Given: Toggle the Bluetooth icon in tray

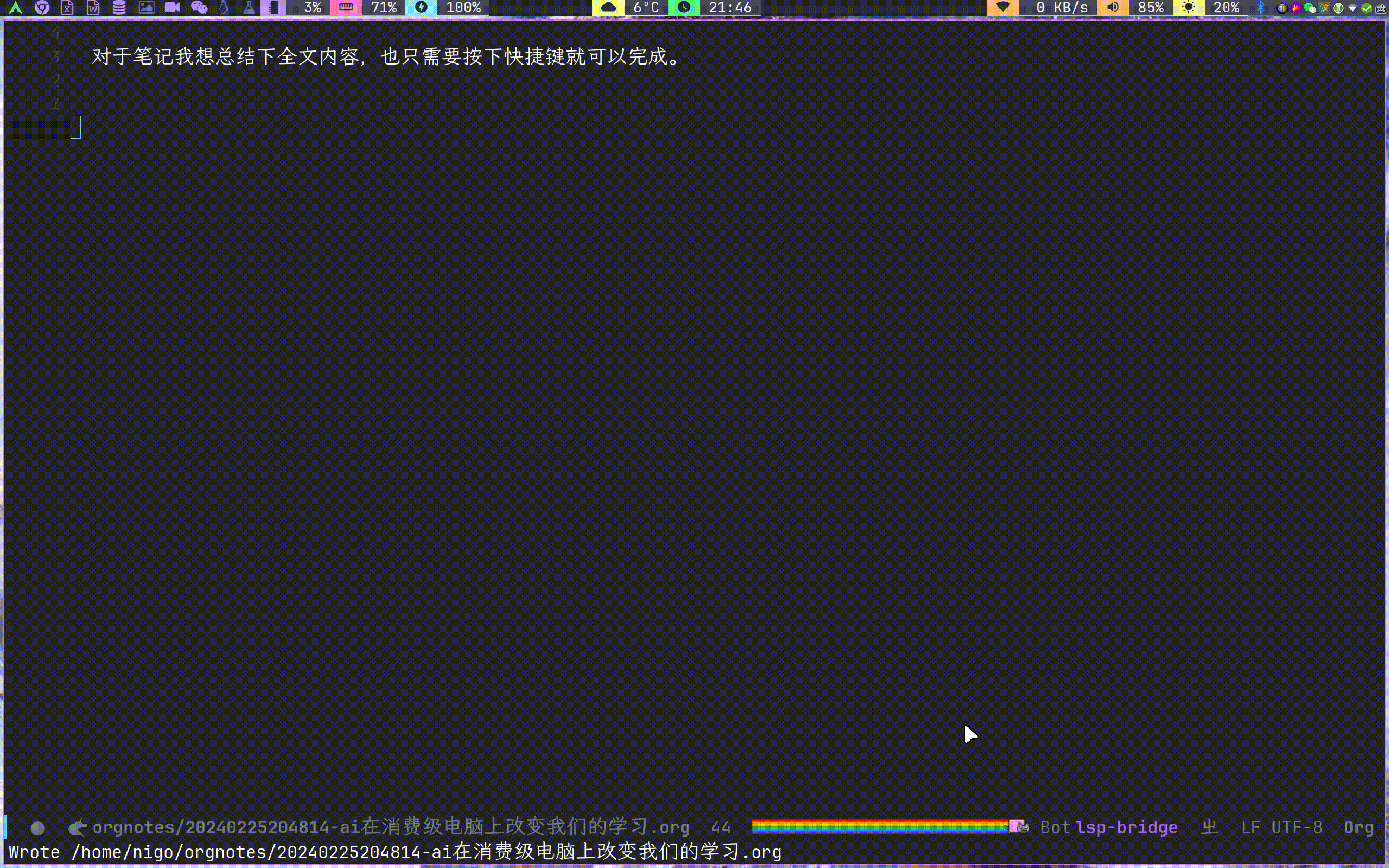Looking at the screenshot, I should pyautogui.click(x=1261, y=8).
